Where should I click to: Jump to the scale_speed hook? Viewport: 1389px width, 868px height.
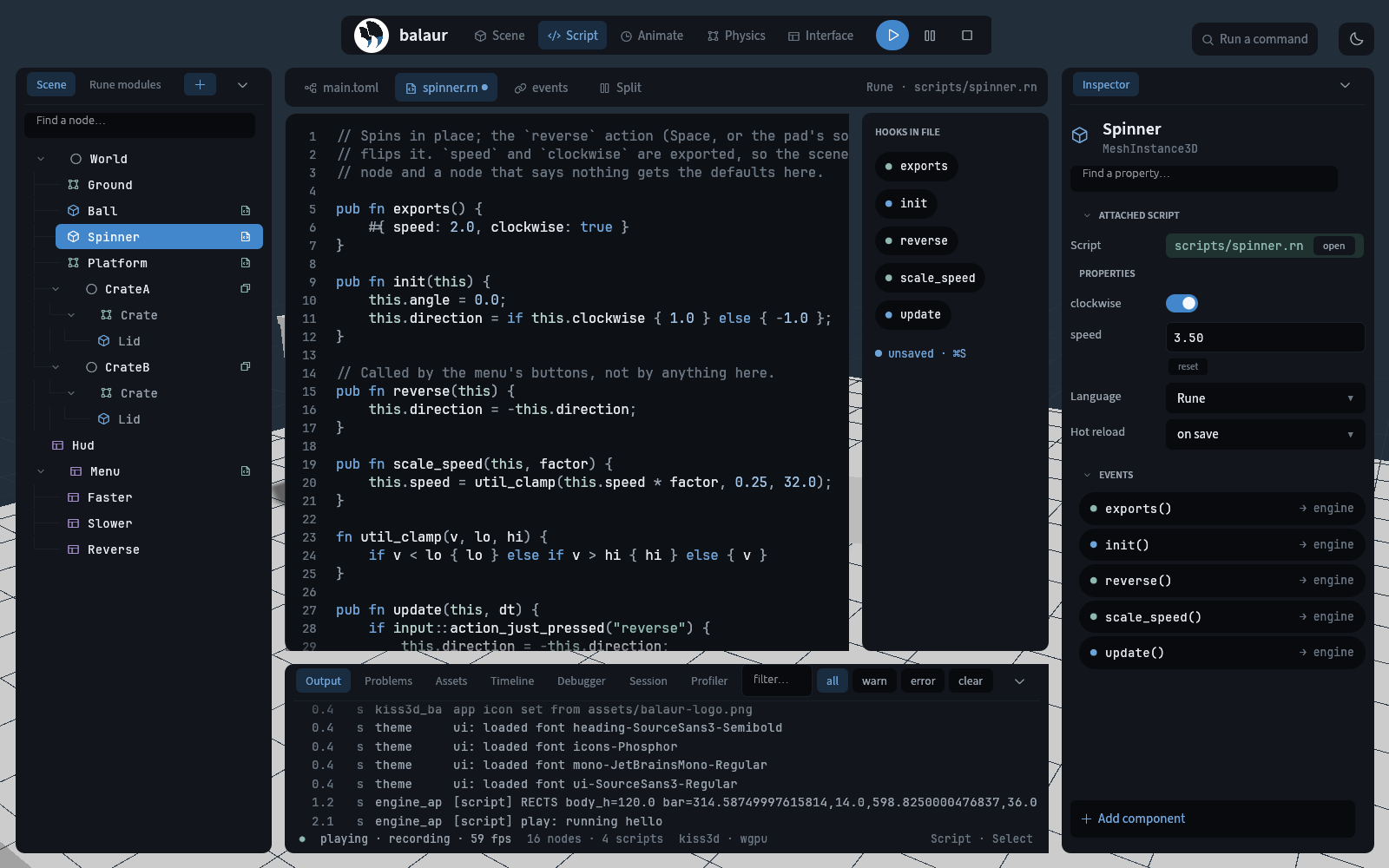point(929,278)
